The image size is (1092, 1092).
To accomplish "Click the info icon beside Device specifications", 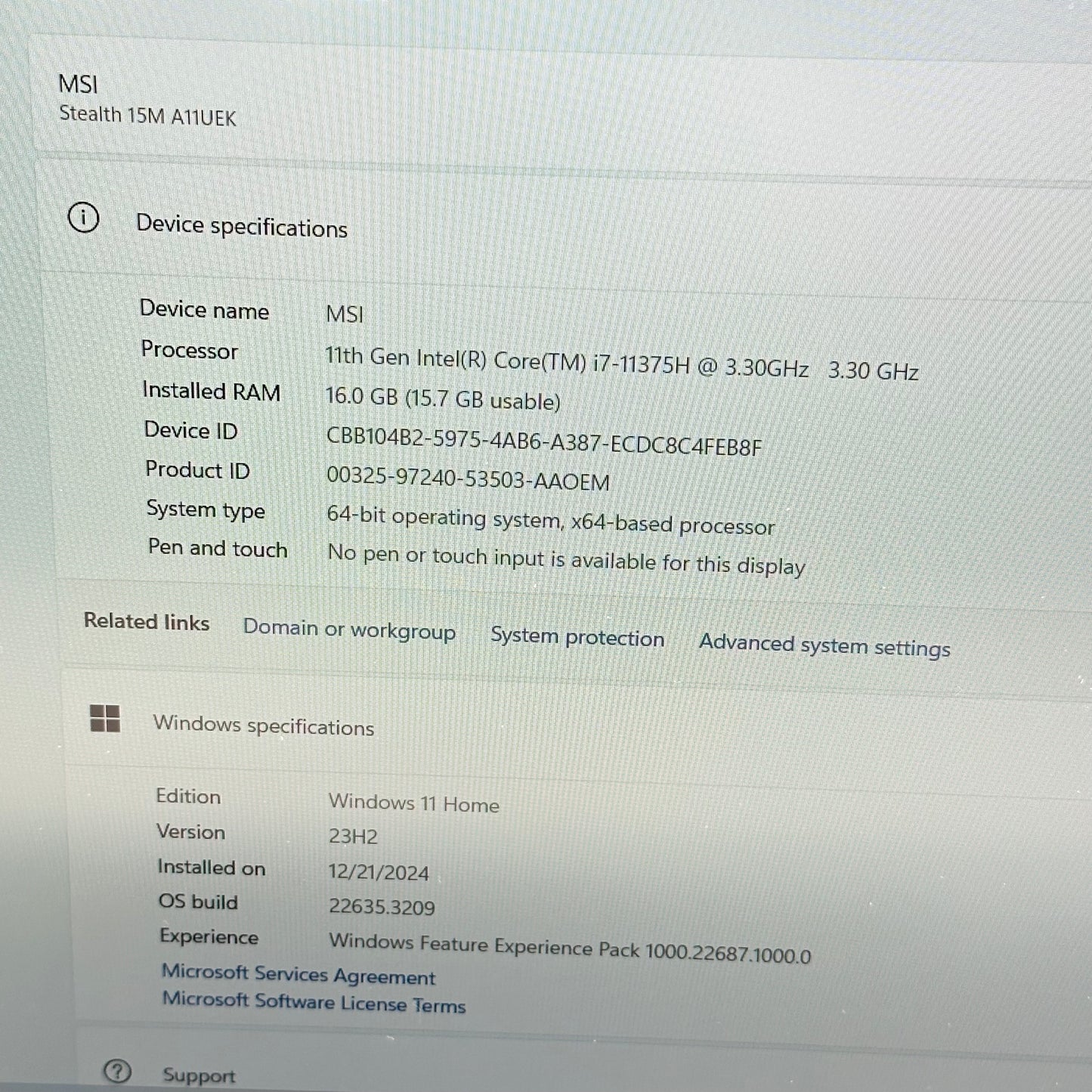I will [x=83, y=218].
